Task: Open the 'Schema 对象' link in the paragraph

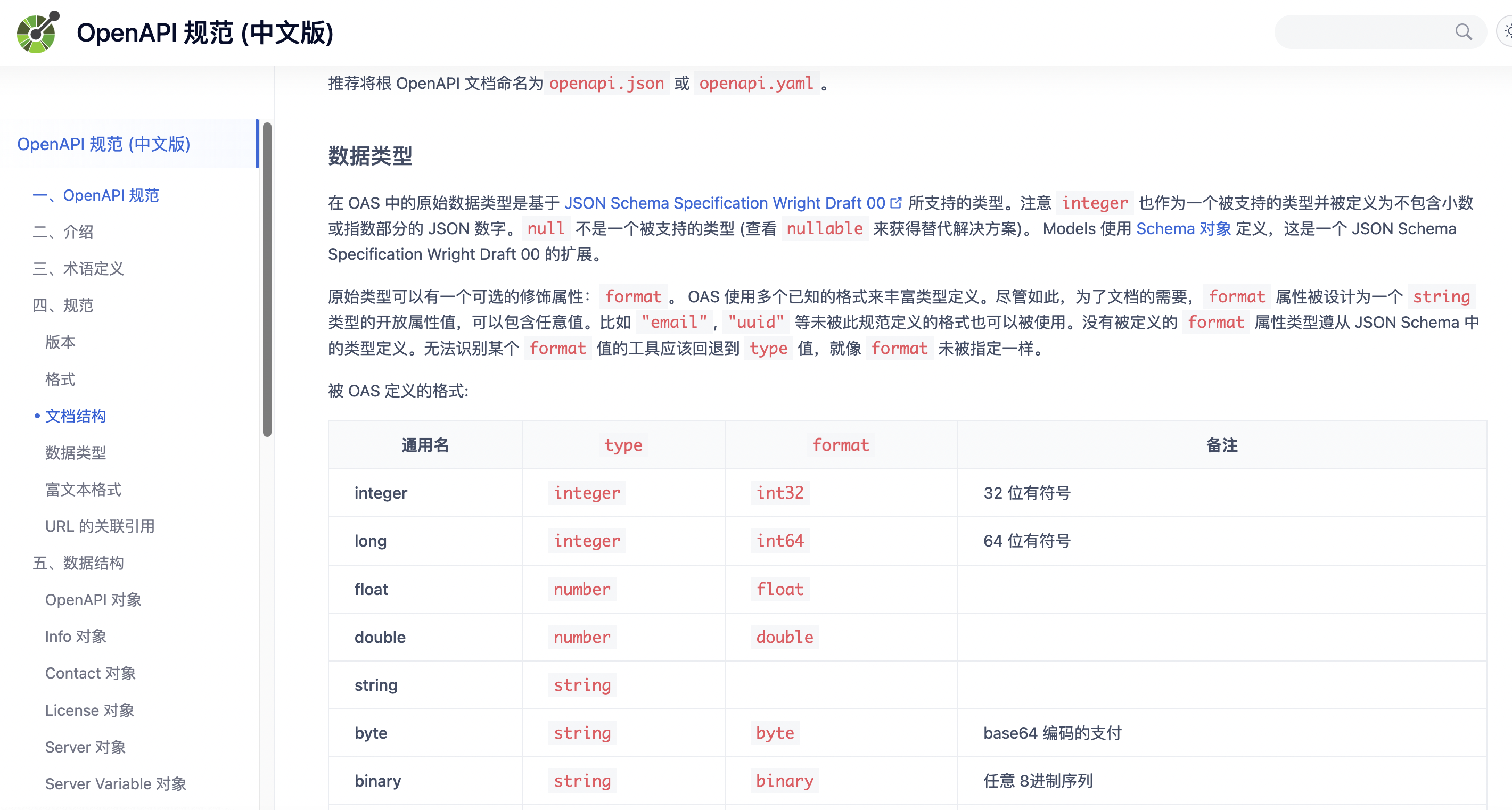Action: click(x=1183, y=228)
